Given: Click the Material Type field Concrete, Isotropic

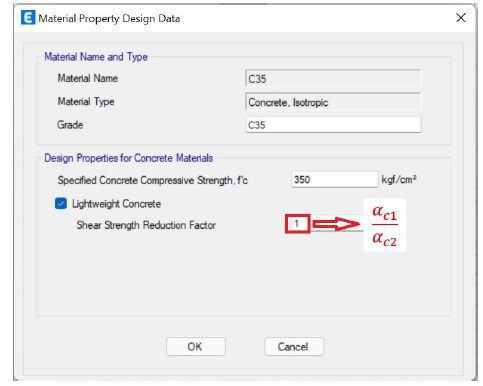Looking at the screenshot, I should tap(333, 102).
